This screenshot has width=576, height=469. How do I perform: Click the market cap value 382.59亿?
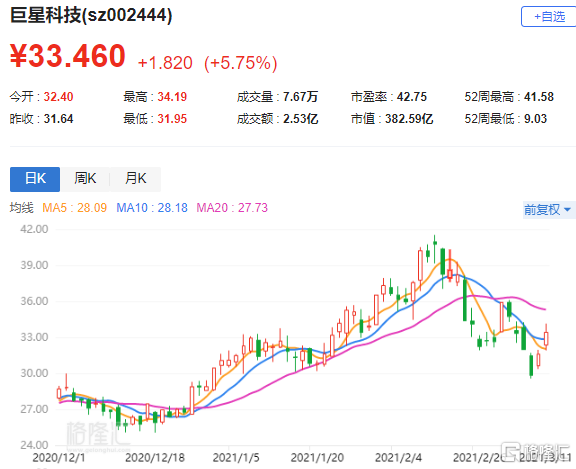coord(409,119)
